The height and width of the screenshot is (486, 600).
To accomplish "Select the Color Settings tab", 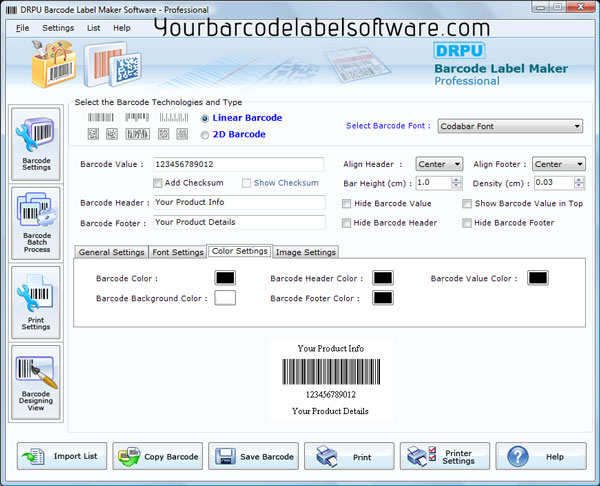I will pyautogui.click(x=240, y=251).
